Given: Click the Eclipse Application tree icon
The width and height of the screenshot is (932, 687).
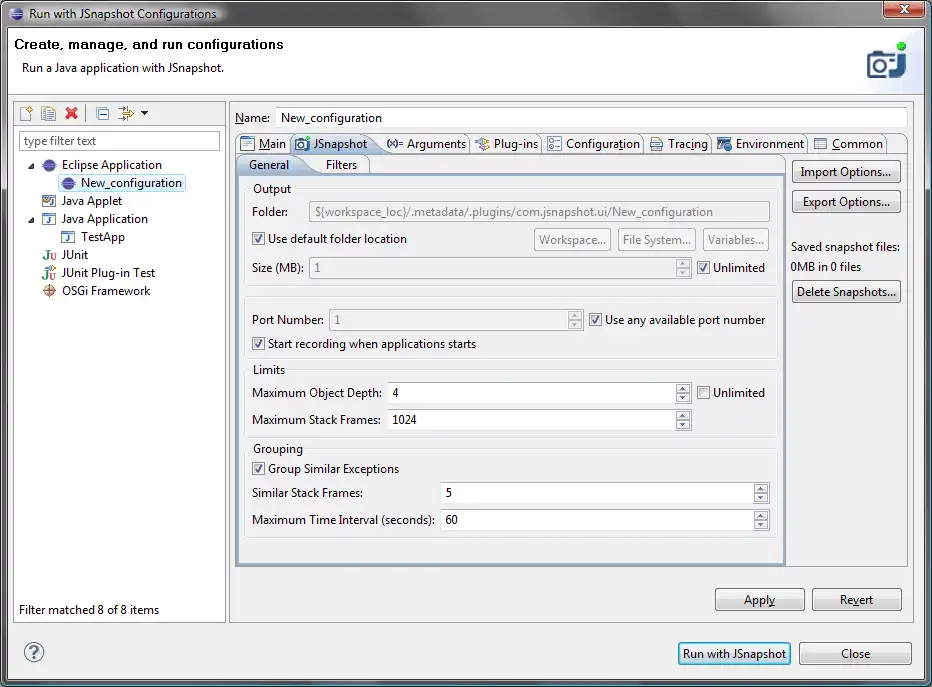Looking at the screenshot, I should tap(50, 165).
